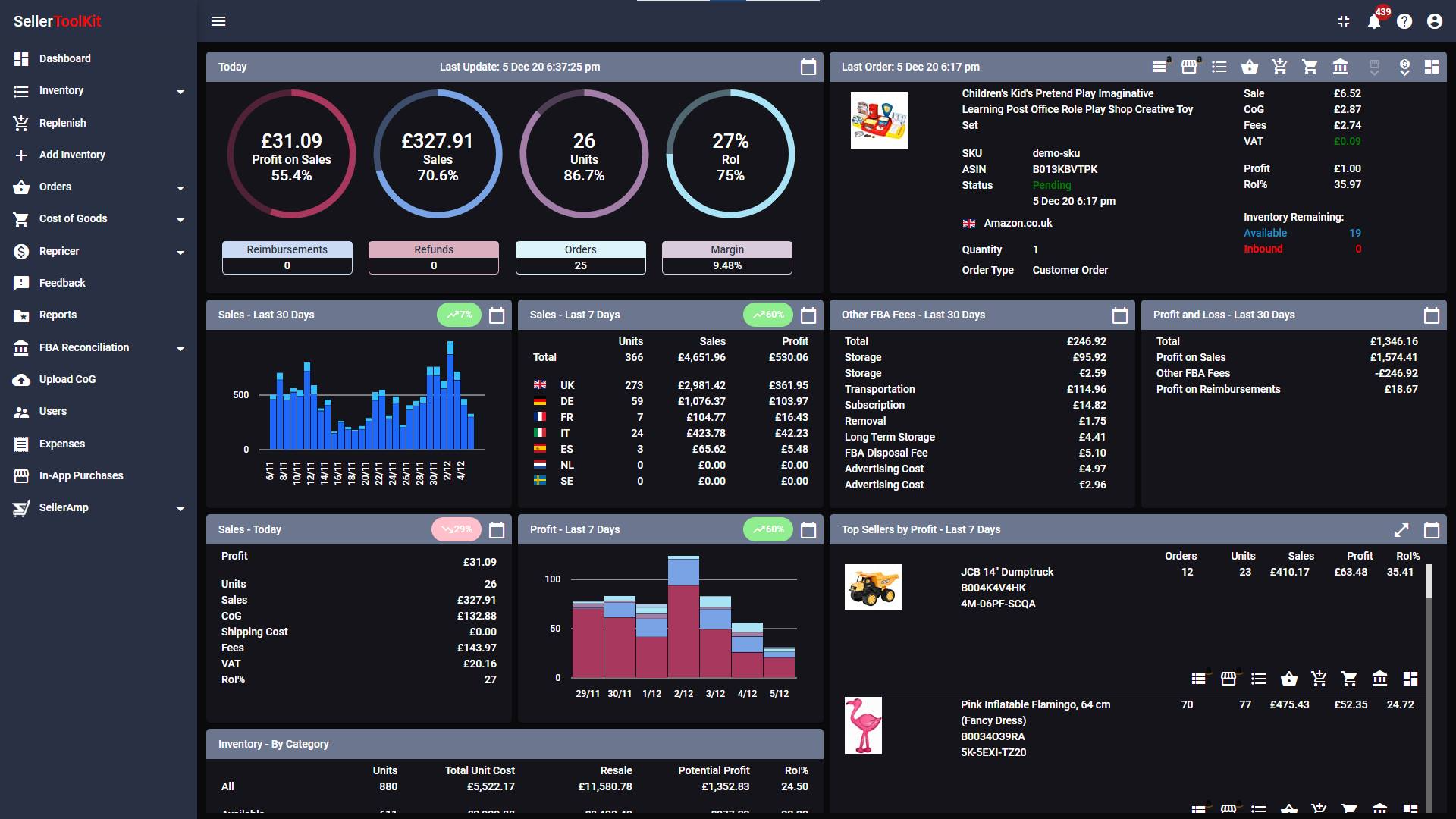The image size is (1456, 819).
Task: Click the Reimbursements button on the Today panel
Action: 287,257
